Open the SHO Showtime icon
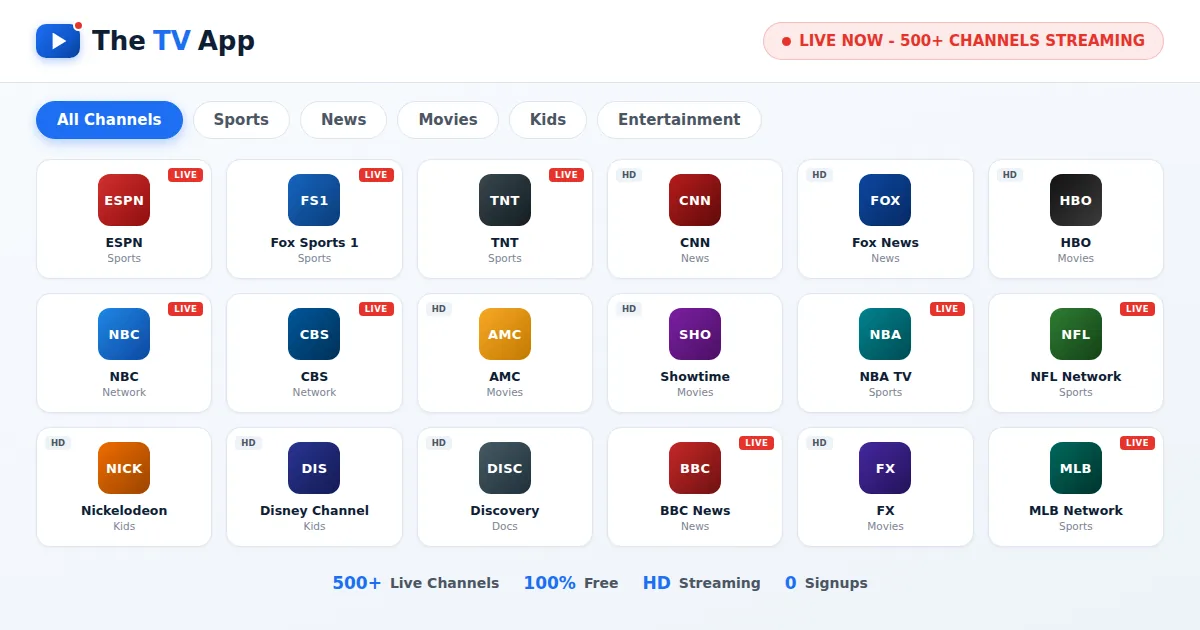 (x=695, y=334)
